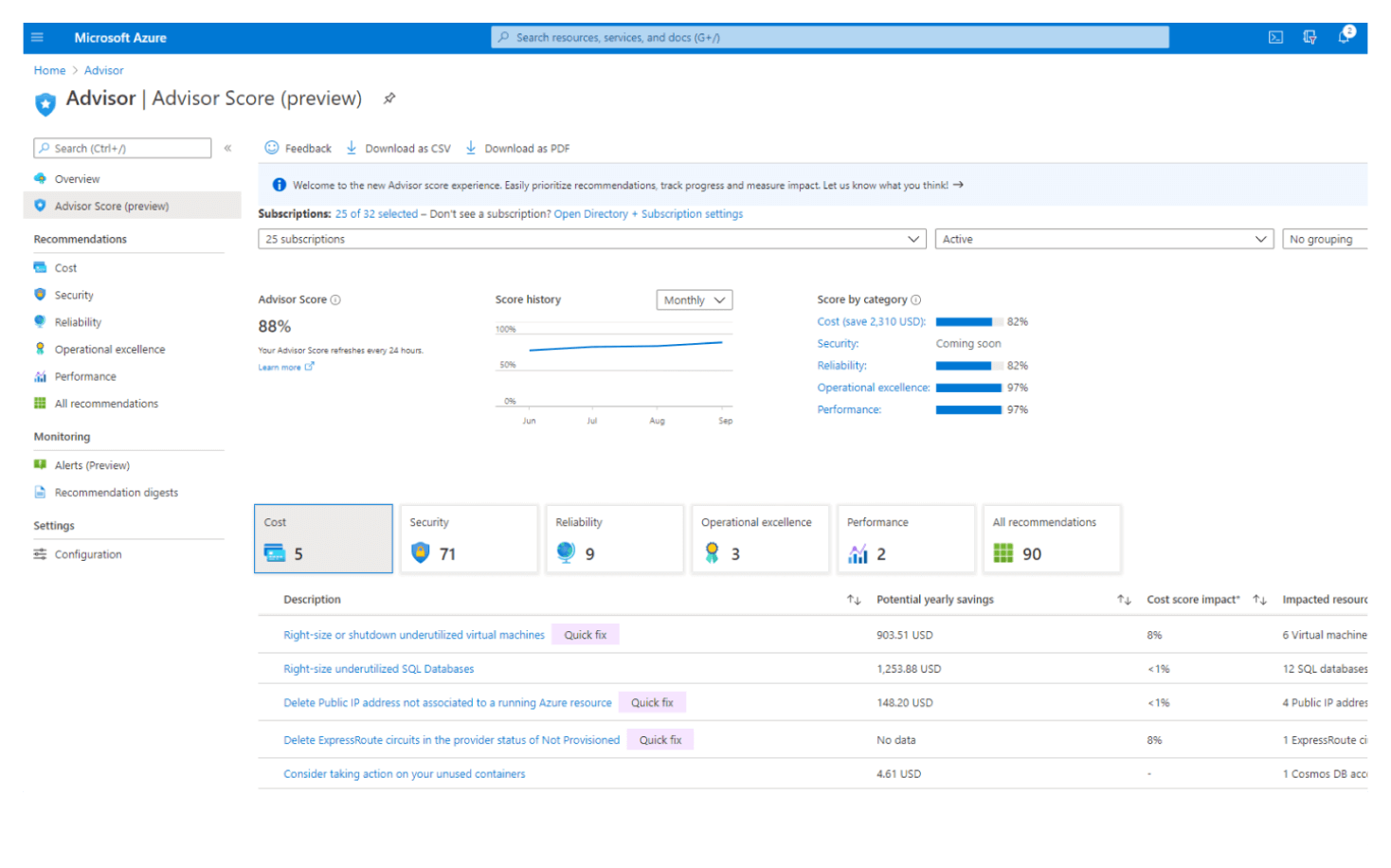Click the Advisor Score info icon

(x=335, y=300)
